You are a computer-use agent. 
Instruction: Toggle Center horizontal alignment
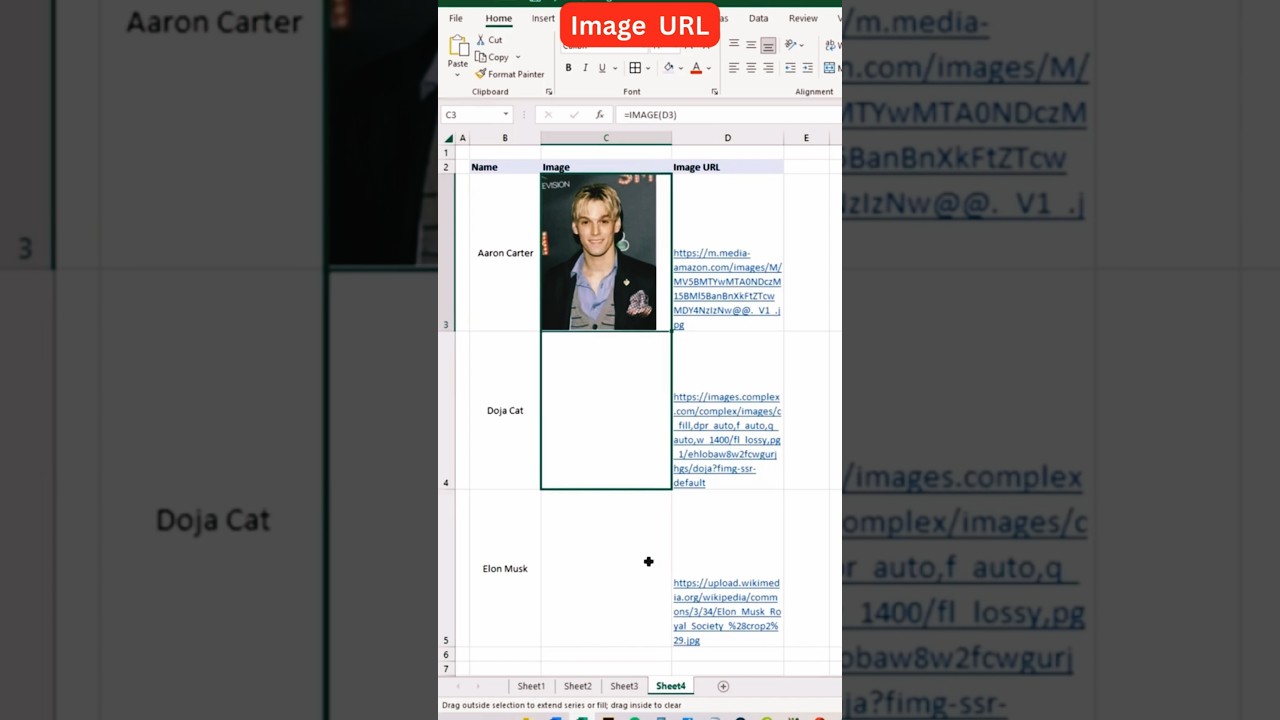(751, 68)
